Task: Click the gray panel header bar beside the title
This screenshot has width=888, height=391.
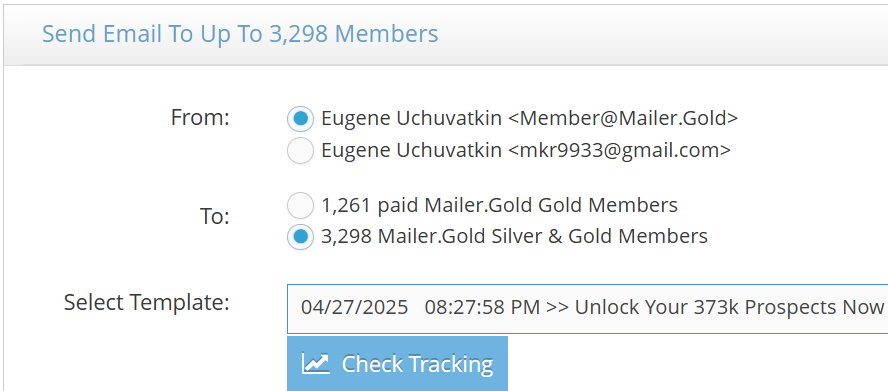Action: [x=663, y=35]
